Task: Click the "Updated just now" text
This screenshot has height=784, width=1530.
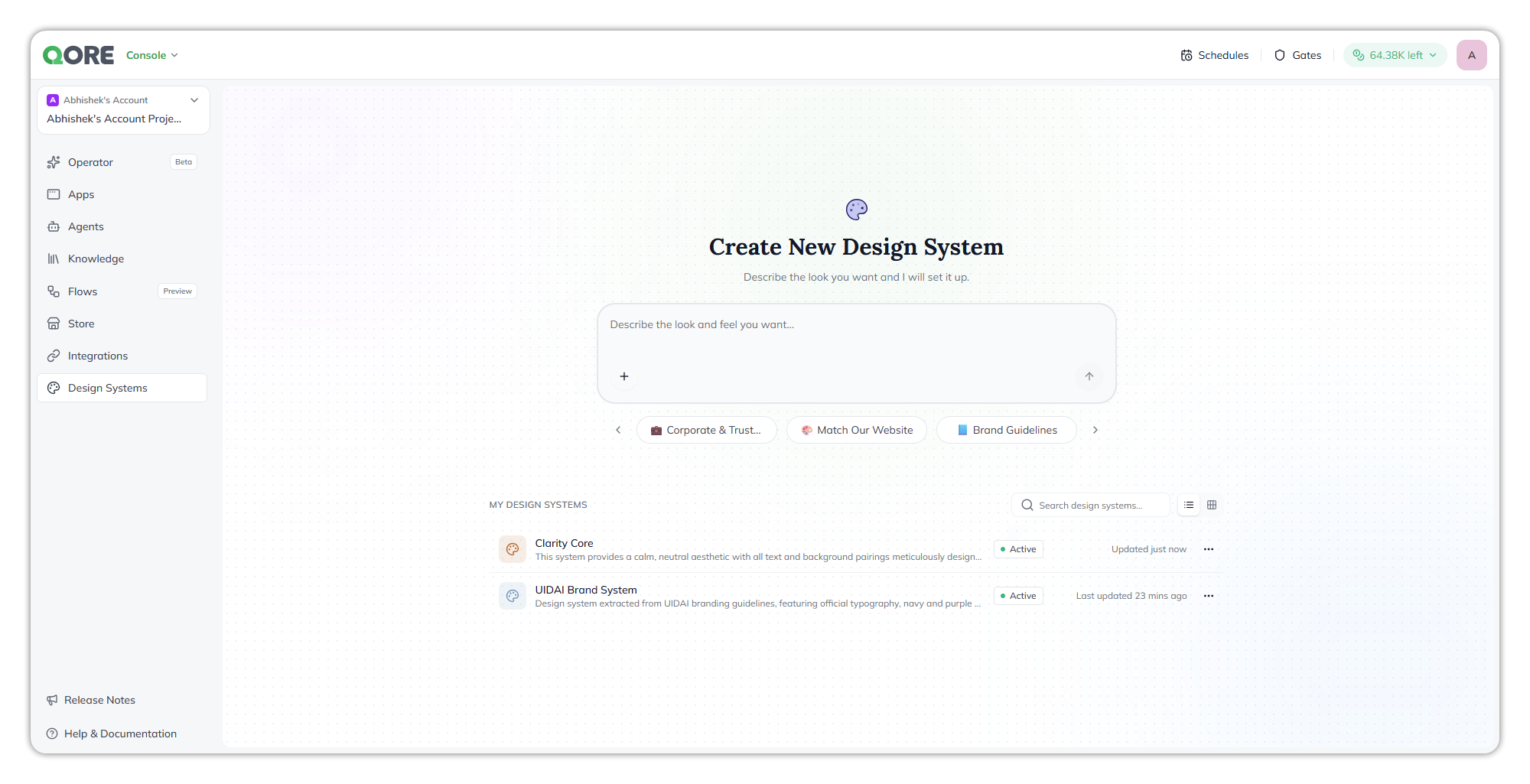Action: point(1149,549)
